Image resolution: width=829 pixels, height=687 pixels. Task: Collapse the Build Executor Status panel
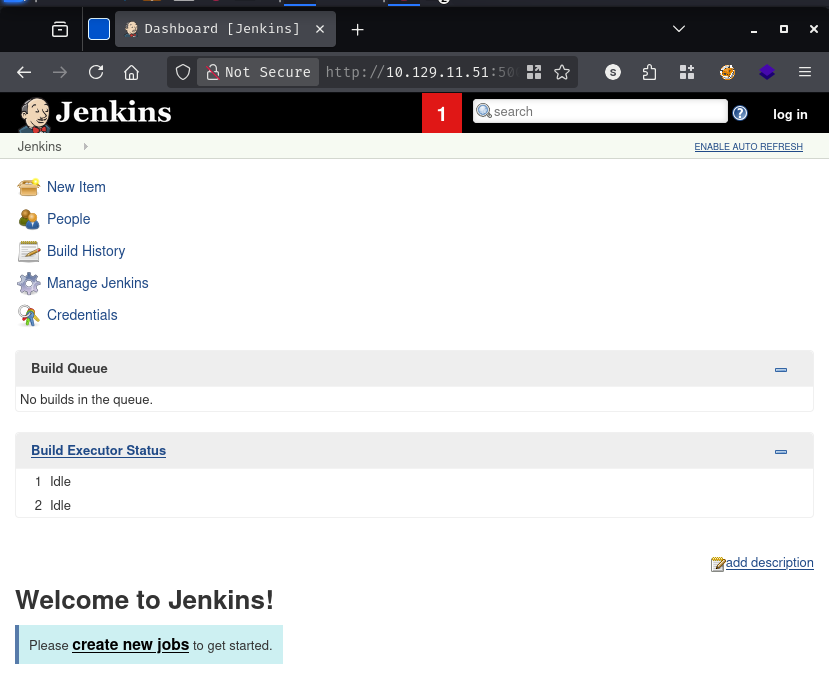tap(781, 452)
